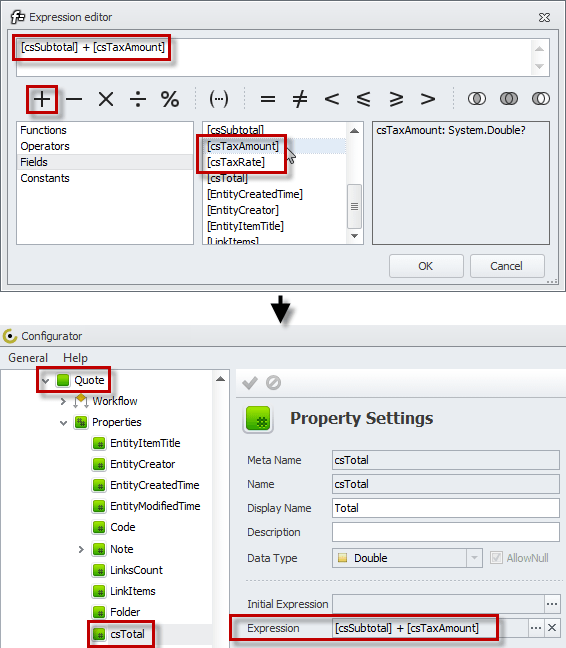Open the Help menu
This screenshot has width=566, height=648.
[x=75, y=358]
